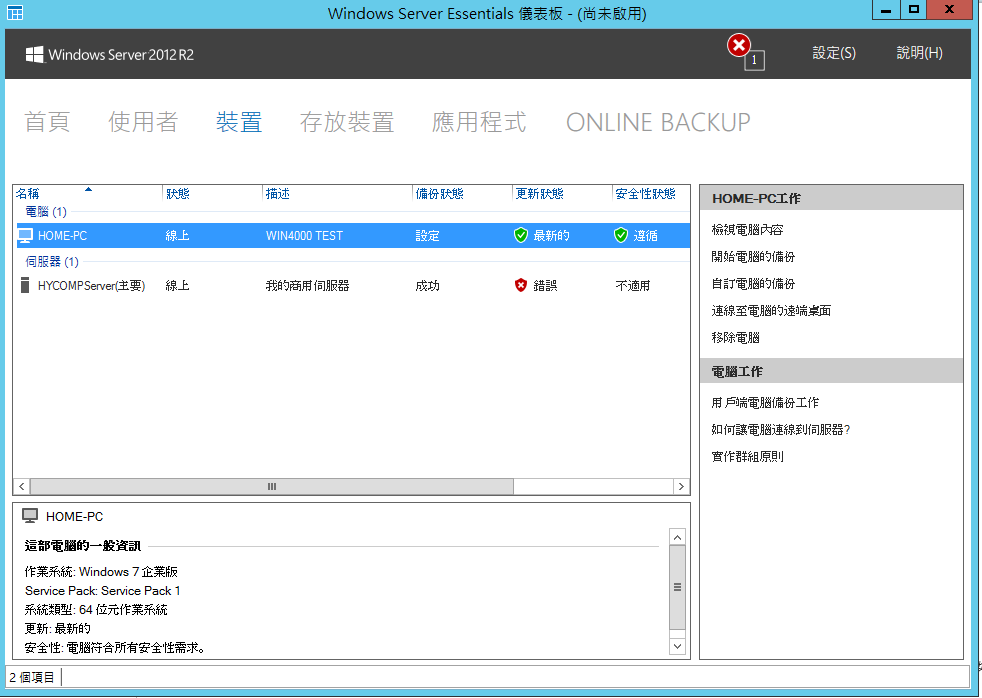The image size is (982, 698).
Task: Click the alert count badge showing 1
Action: point(754,60)
